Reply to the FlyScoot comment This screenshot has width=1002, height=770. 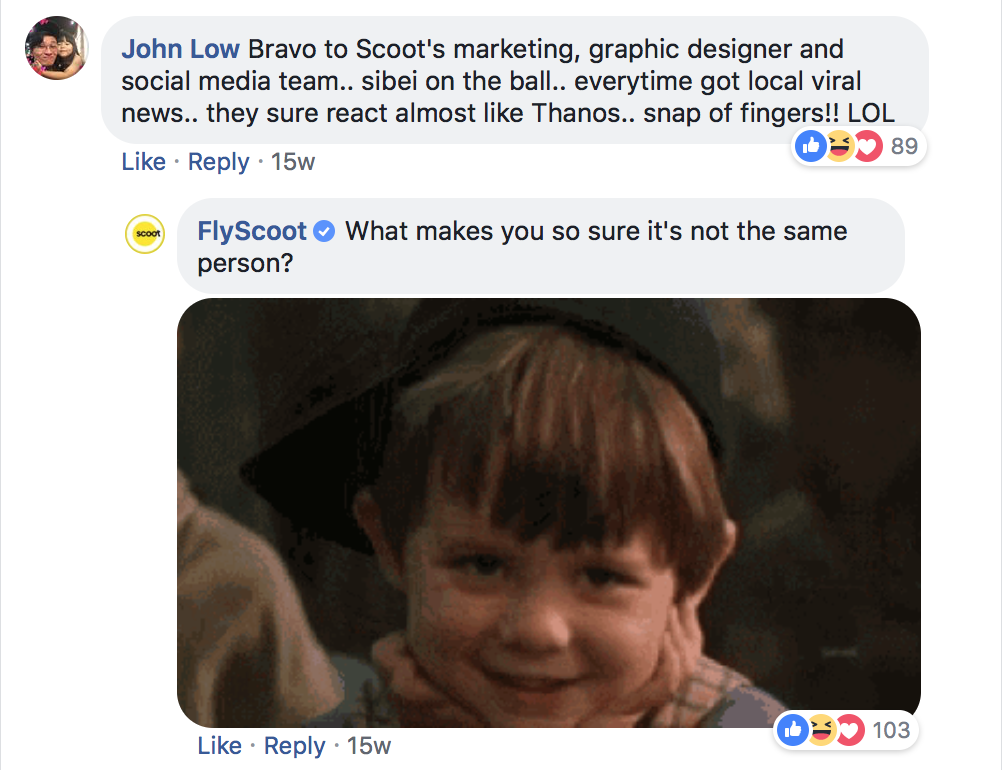point(294,746)
